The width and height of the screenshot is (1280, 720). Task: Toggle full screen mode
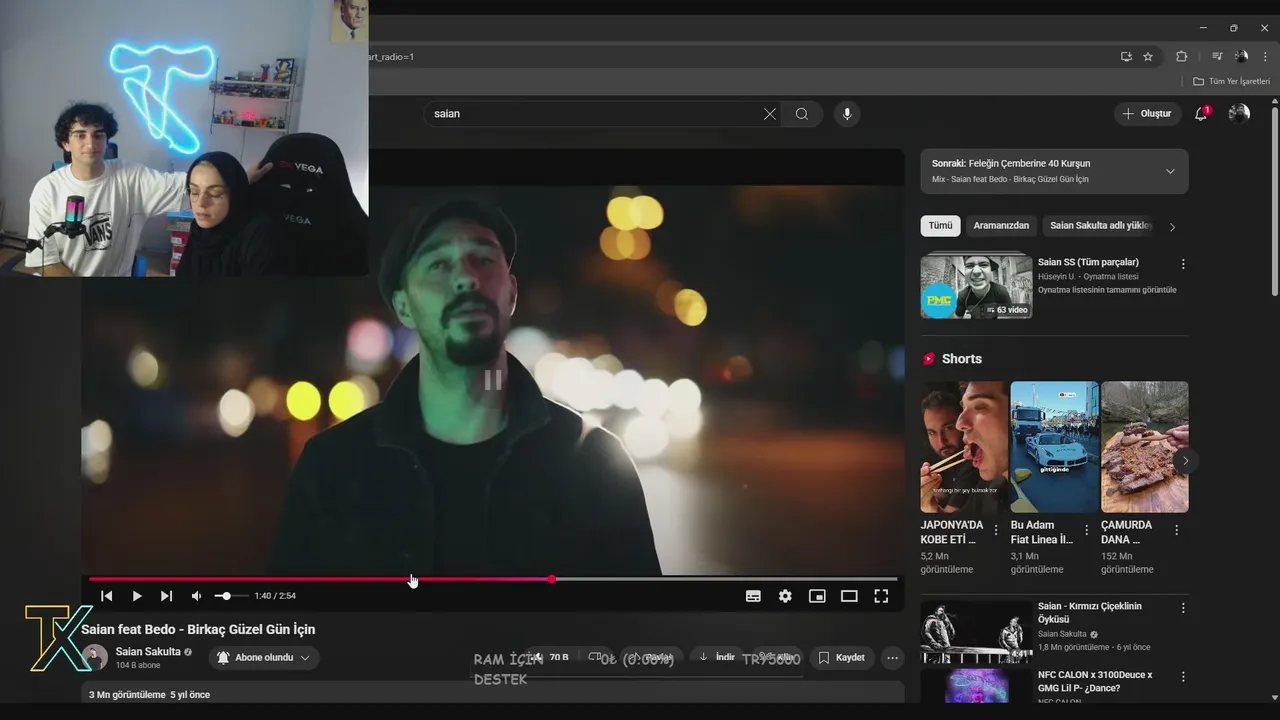point(881,596)
